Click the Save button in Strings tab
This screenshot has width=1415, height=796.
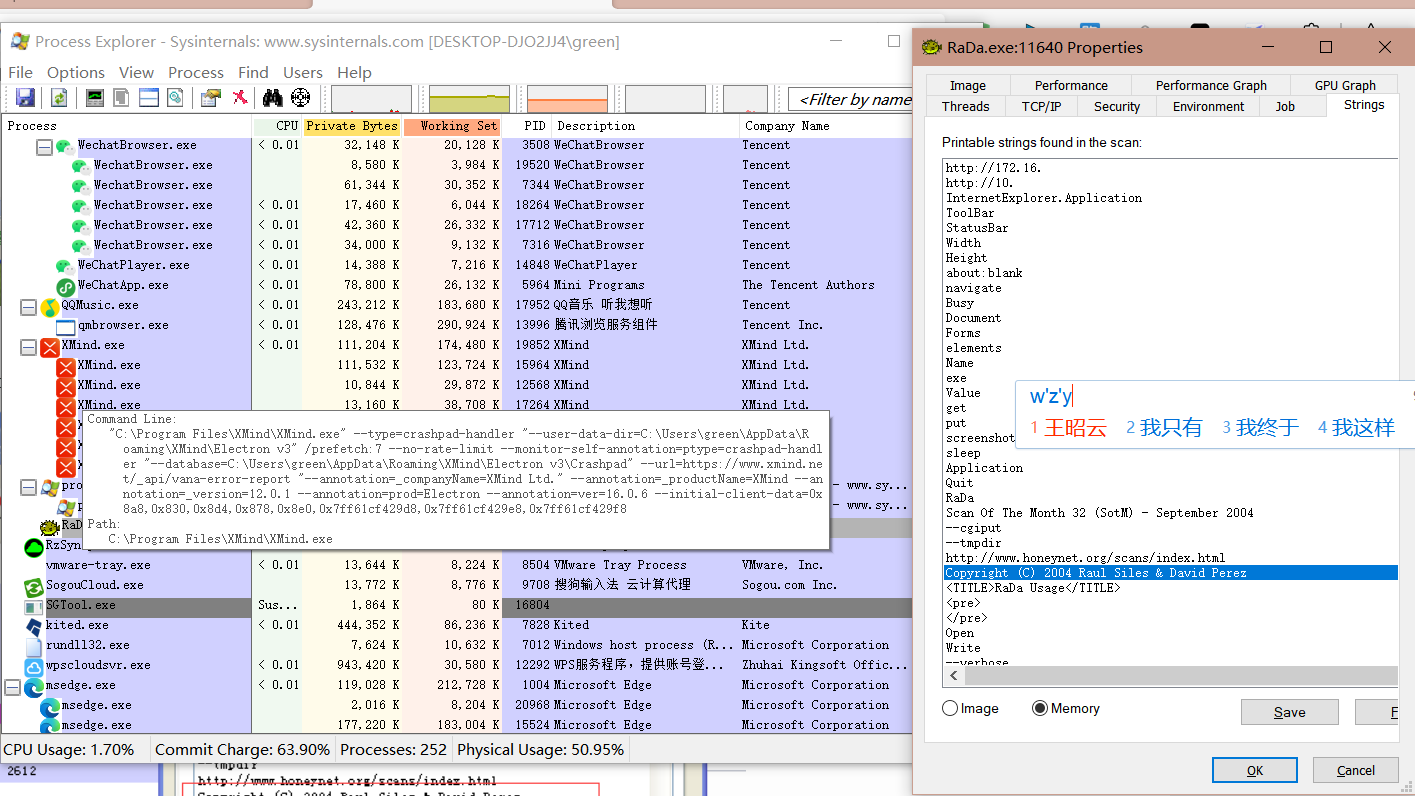(x=1289, y=712)
